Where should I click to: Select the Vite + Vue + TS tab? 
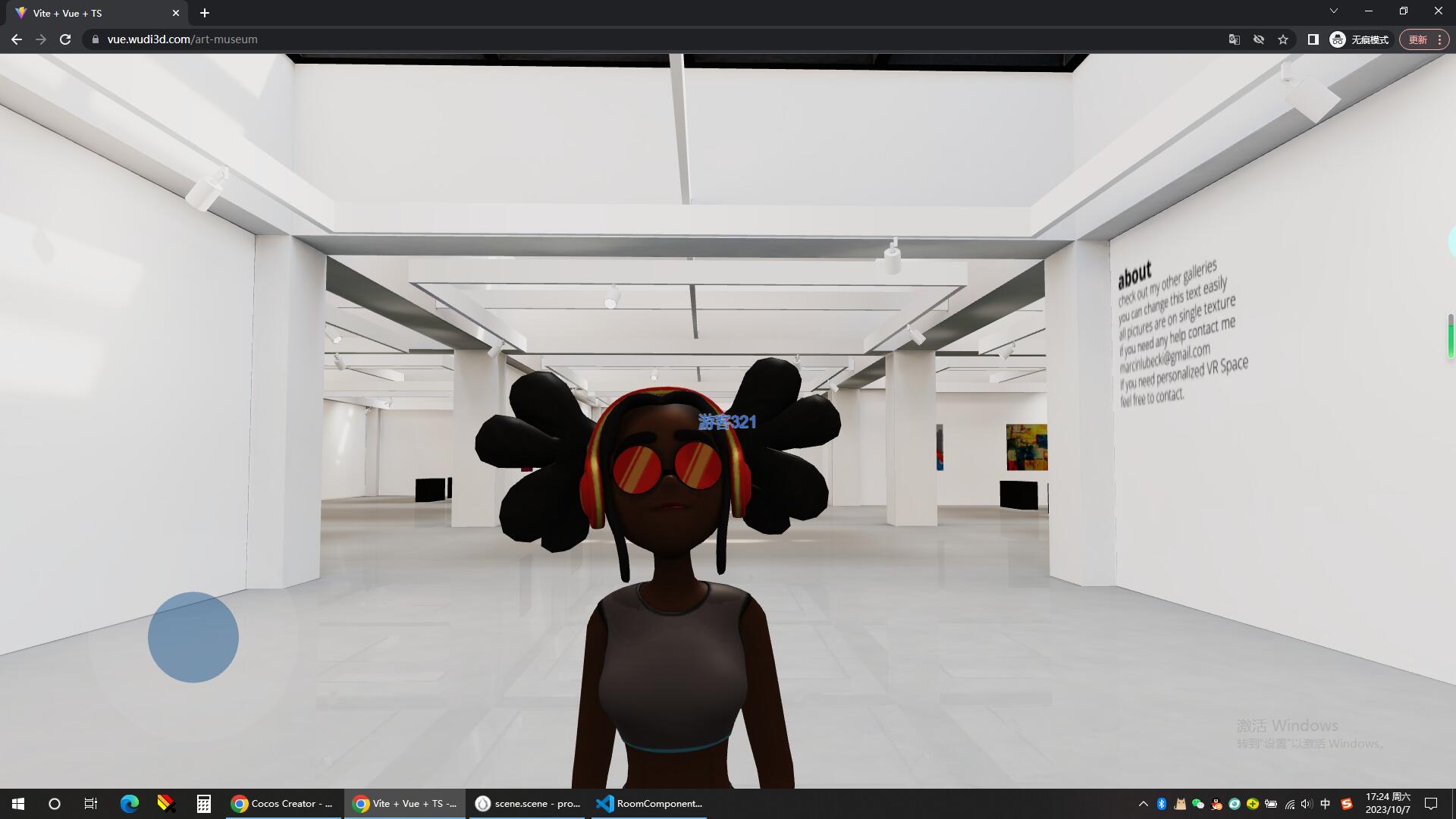click(x=91, y=13)
